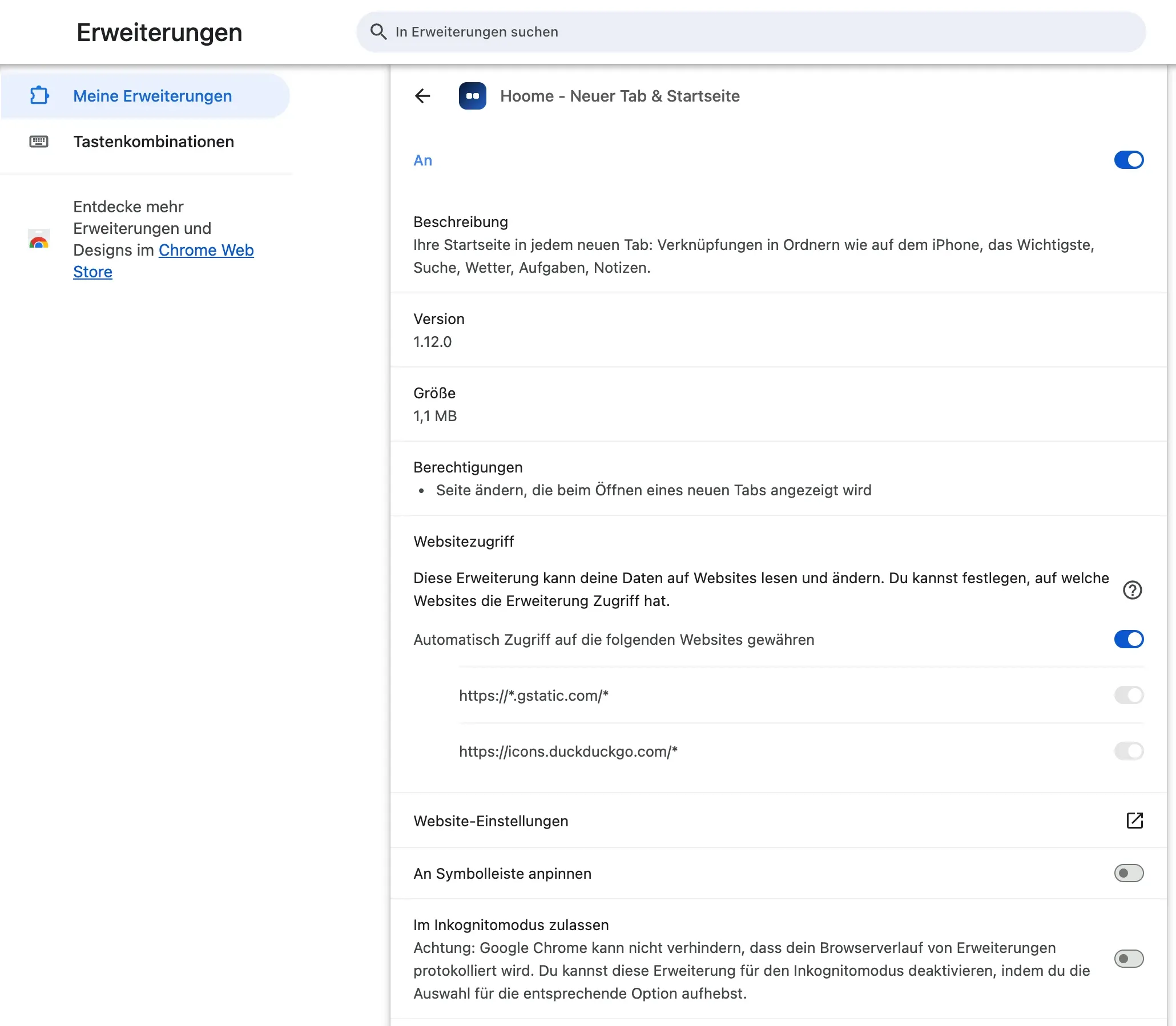Open Website-Einstellungen external link icon
Image resolution: width=1176 pixels, height=1026 pixels.
[1134, 821]
